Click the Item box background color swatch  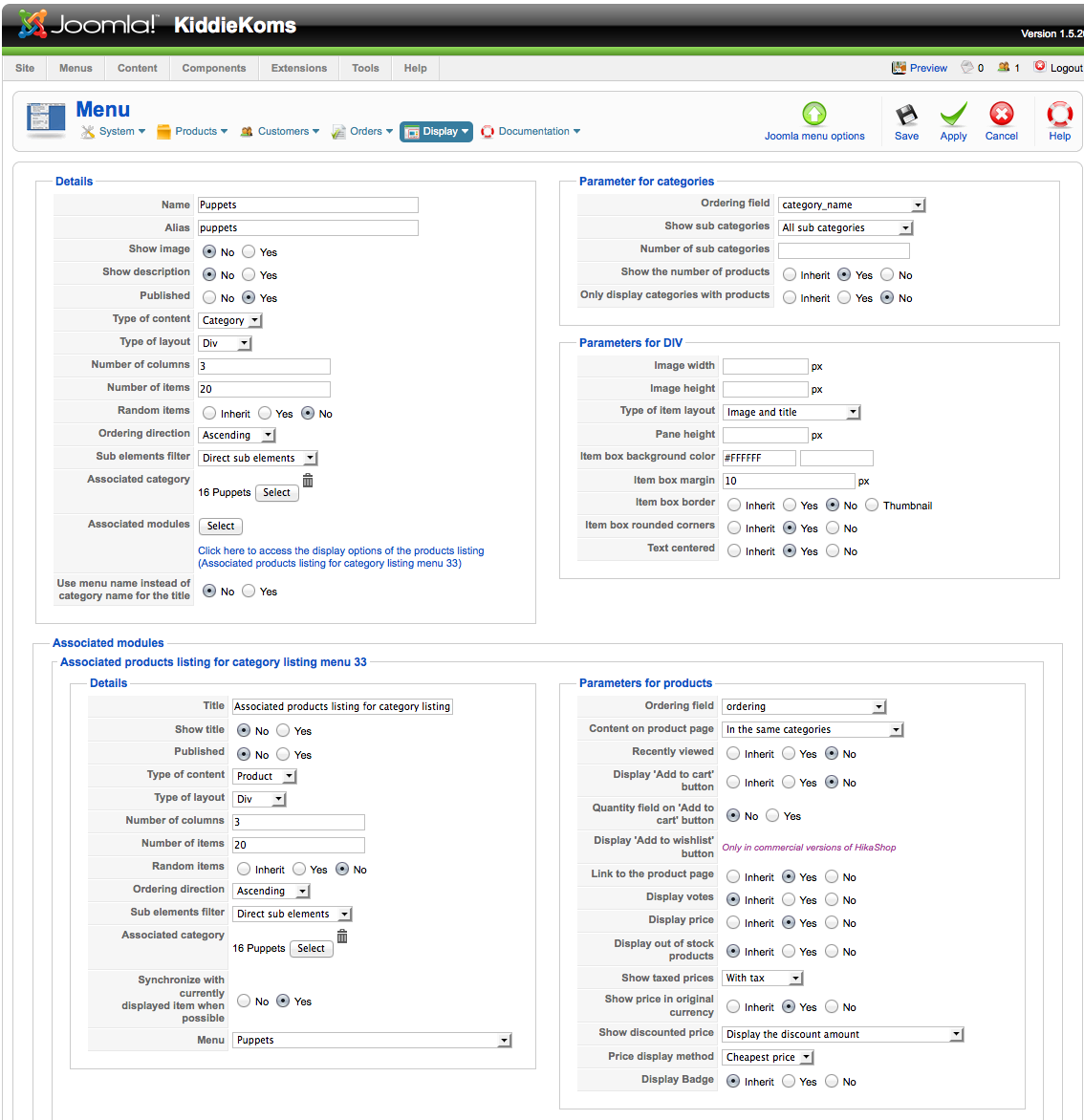(x=836, y=458)
